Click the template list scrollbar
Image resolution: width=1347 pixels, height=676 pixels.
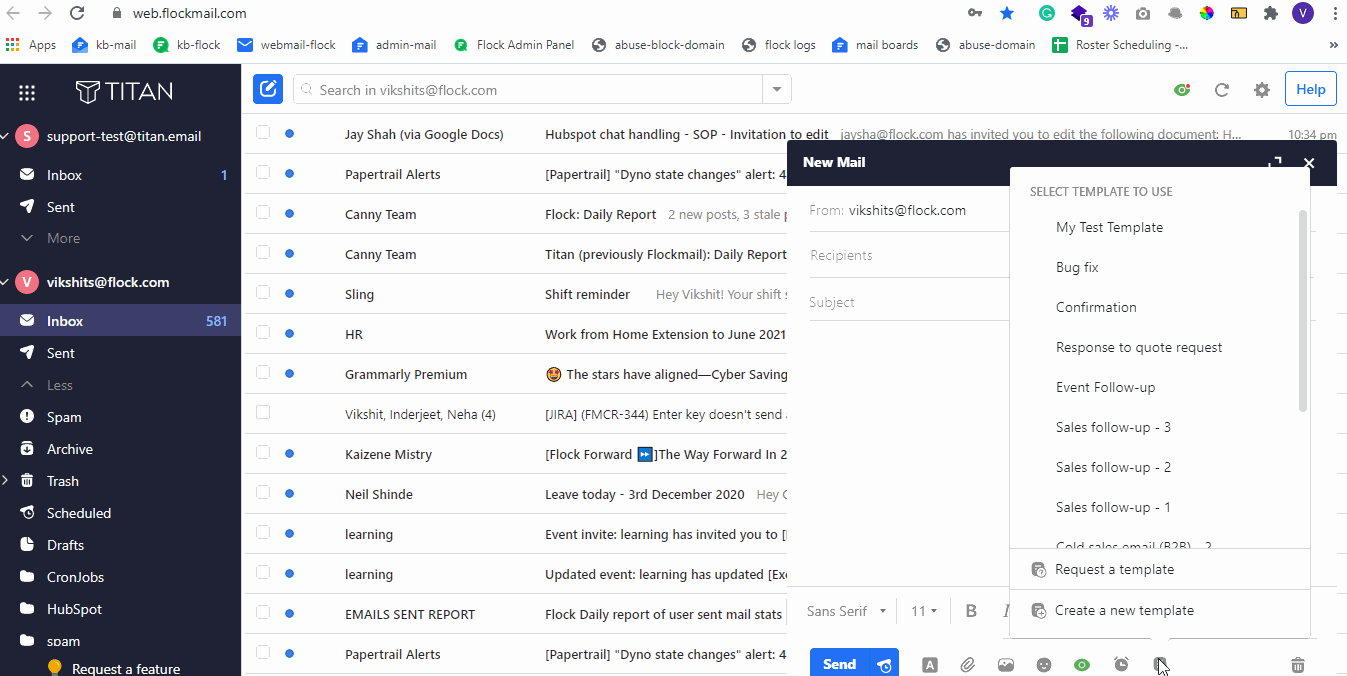tap(1303, 311)
